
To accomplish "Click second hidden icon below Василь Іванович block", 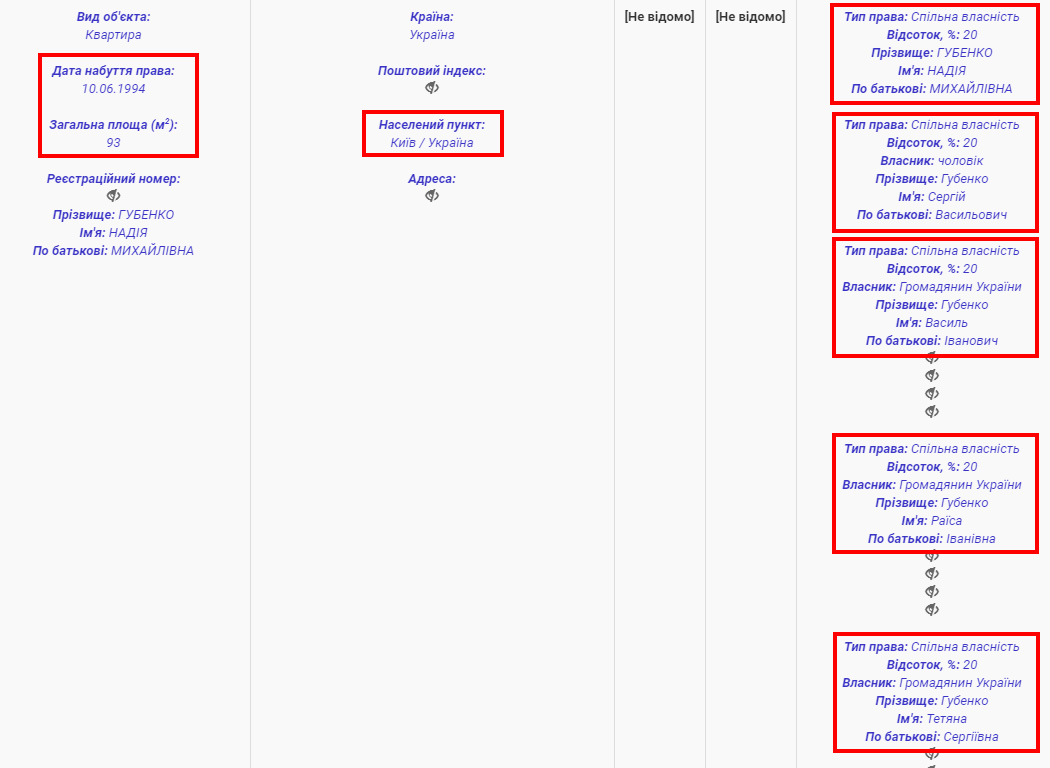I will [x=932, y=376].
